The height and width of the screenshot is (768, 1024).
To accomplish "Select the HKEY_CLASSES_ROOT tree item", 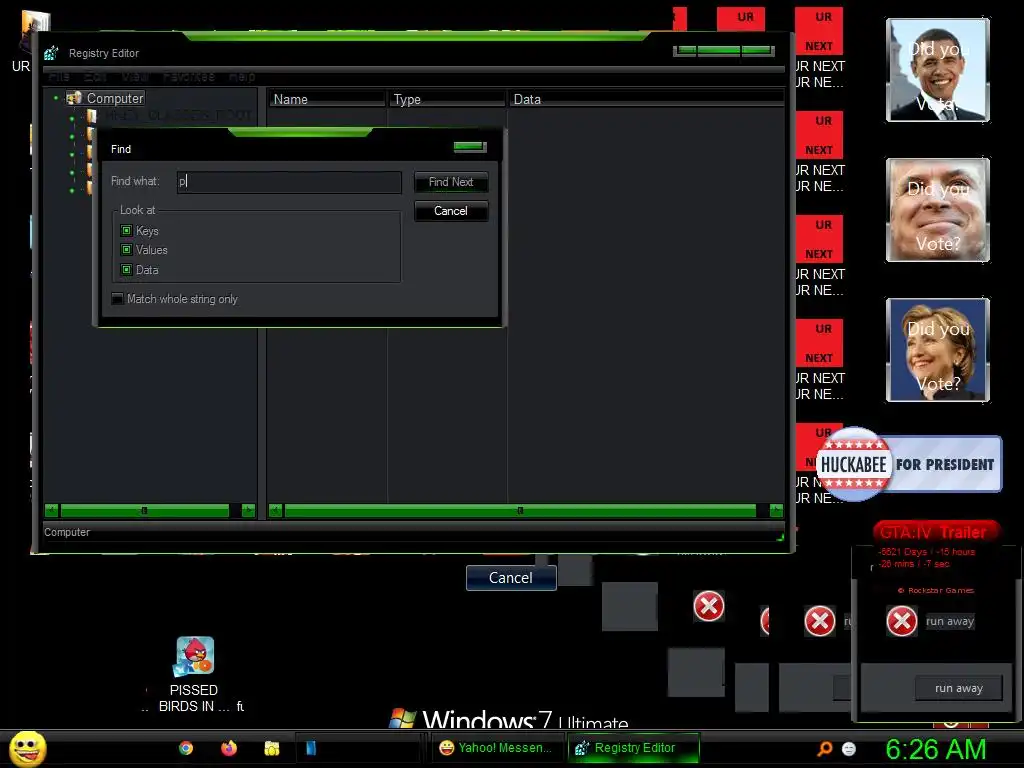I will click(178, 116).
